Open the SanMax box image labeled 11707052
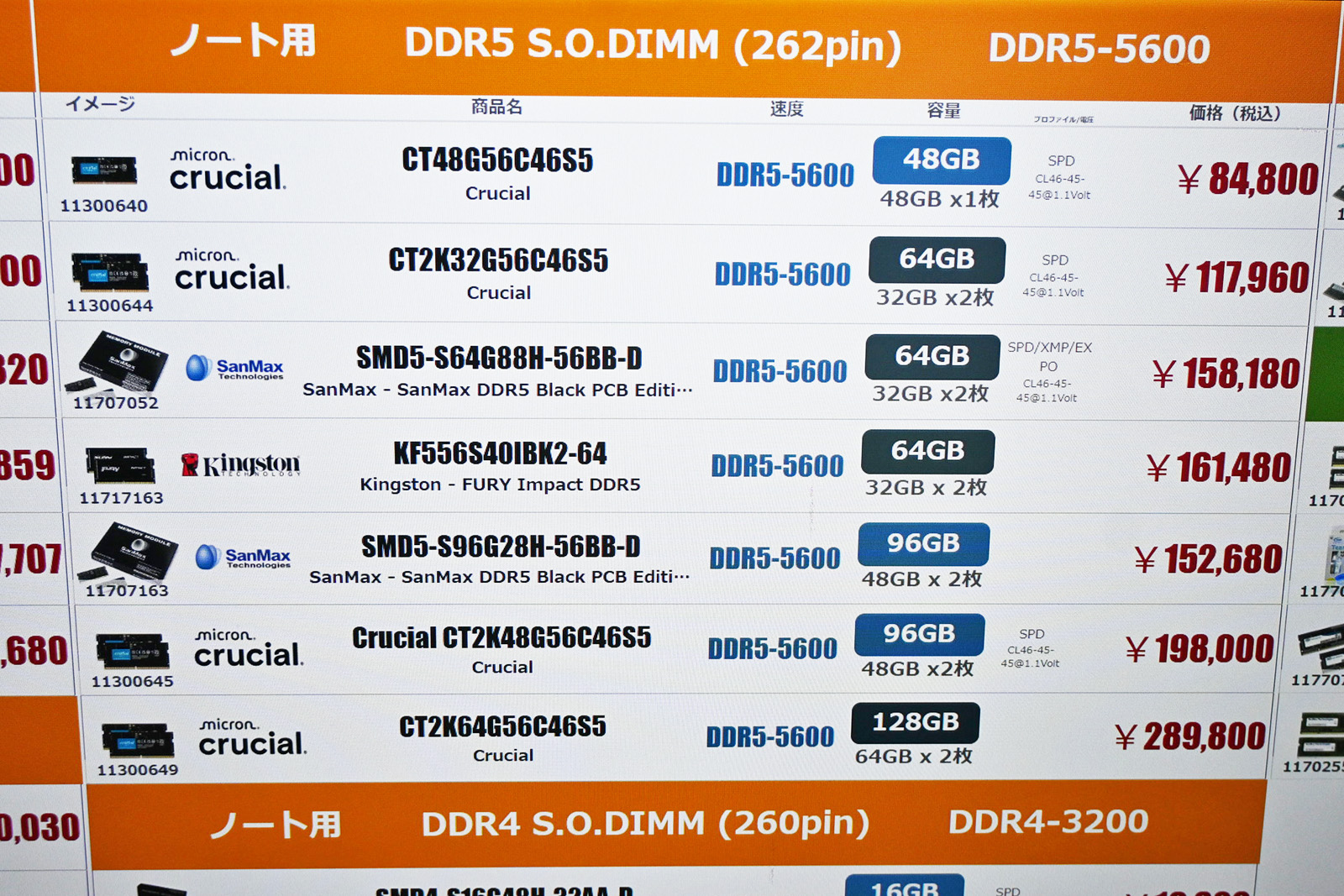Viewport: 1344px width, 896px height. click(118, 363)
